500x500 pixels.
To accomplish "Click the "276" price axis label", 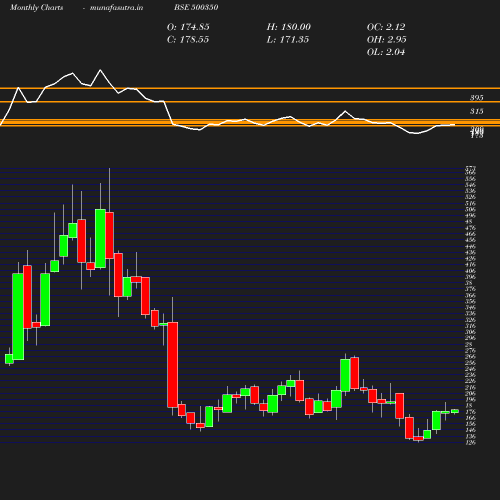I will (x=470, y=351).
